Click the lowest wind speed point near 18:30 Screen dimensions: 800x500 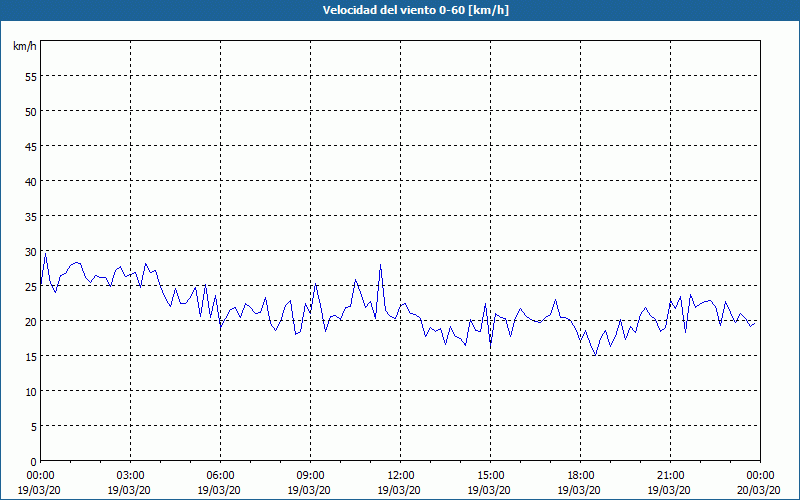pyautogui.click(x=595, y=356)
